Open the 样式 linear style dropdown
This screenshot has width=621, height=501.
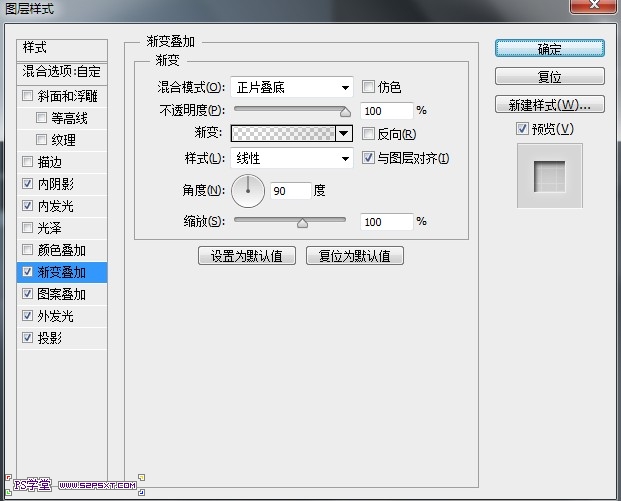[x=292, y=158]
